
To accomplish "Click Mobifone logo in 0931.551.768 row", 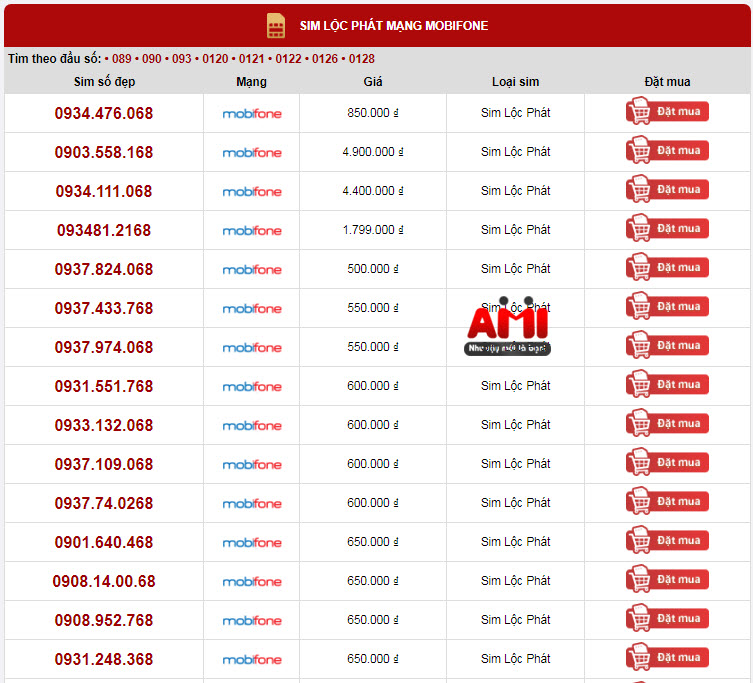I will point(252,387).
